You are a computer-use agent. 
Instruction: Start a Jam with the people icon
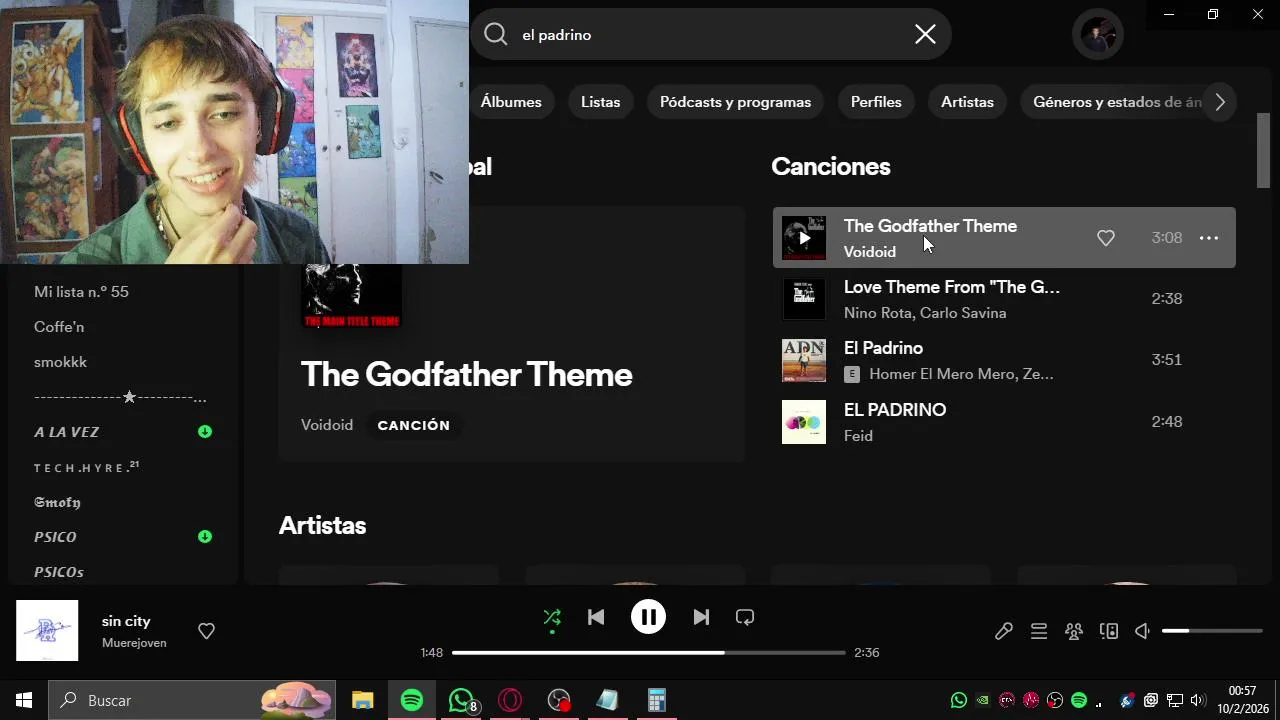point(1074,631)
